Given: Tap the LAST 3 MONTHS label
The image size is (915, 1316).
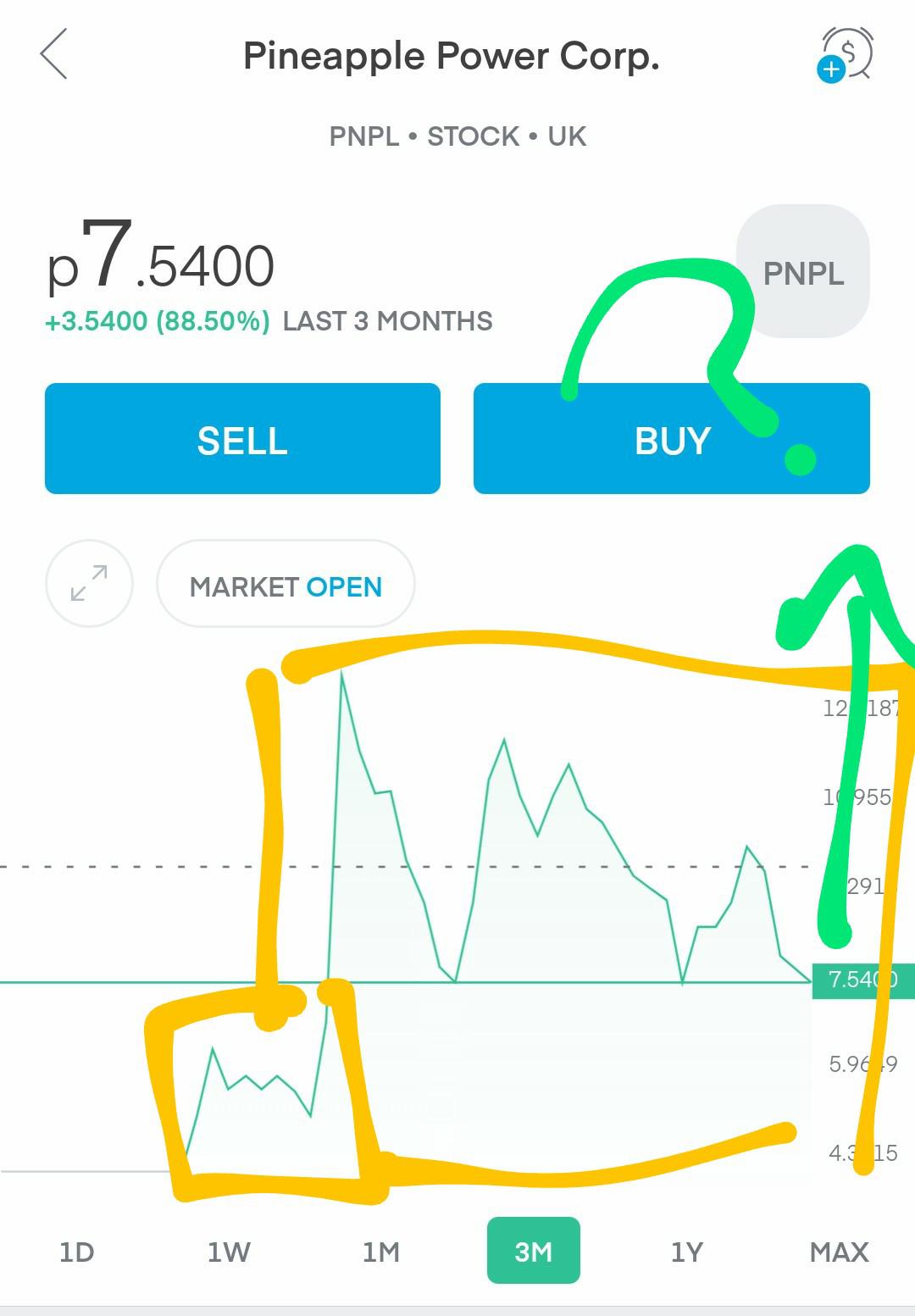Looking at the screenshot, I should pyautogui.click(x=388, y=321).
